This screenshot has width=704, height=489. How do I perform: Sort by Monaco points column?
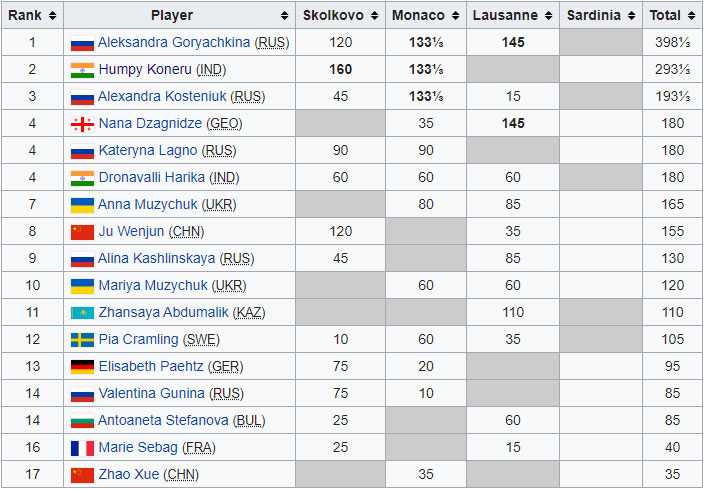coord(455,16)
